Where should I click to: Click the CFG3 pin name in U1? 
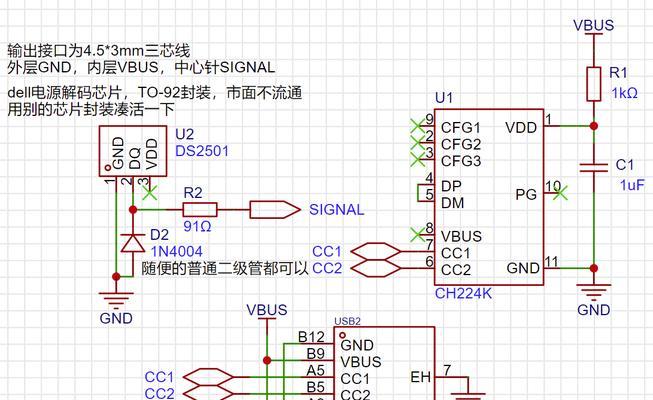click(461, 160)
